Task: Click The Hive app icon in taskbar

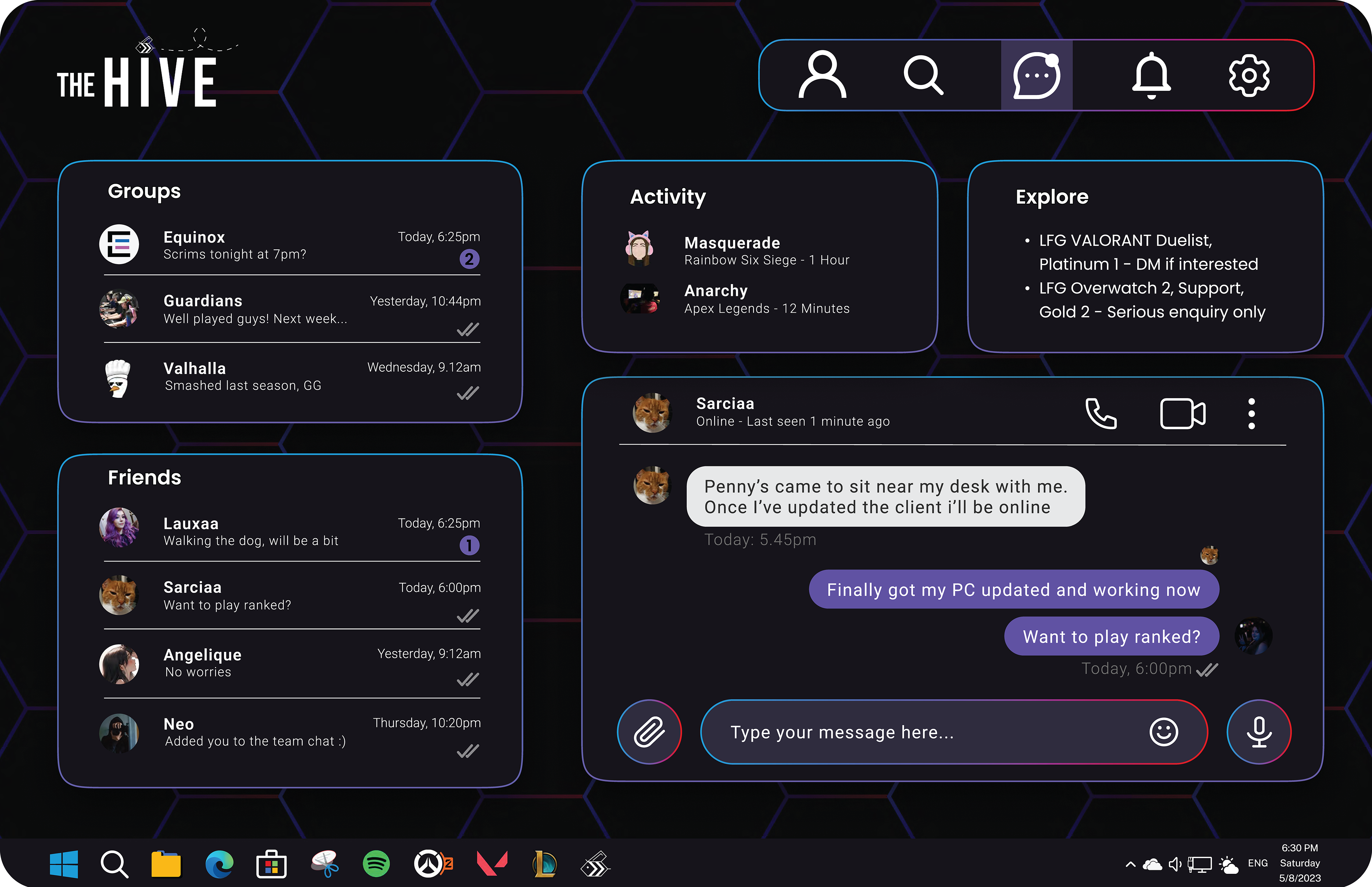Action: pos(595,864)
